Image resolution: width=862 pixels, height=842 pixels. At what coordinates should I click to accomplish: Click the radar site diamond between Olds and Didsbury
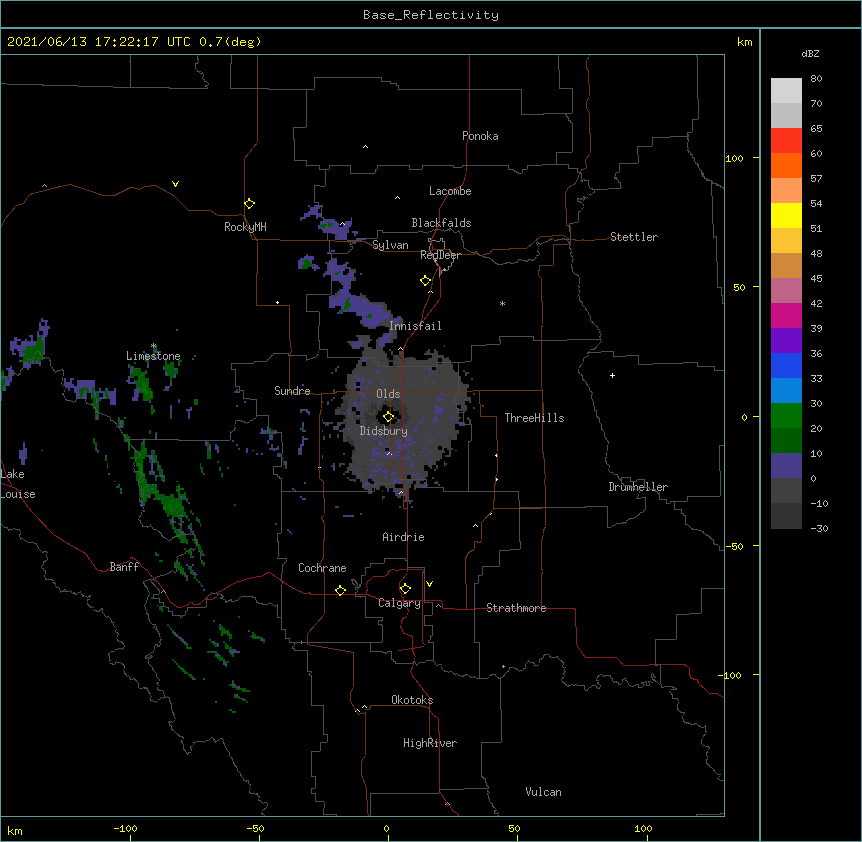388,417
